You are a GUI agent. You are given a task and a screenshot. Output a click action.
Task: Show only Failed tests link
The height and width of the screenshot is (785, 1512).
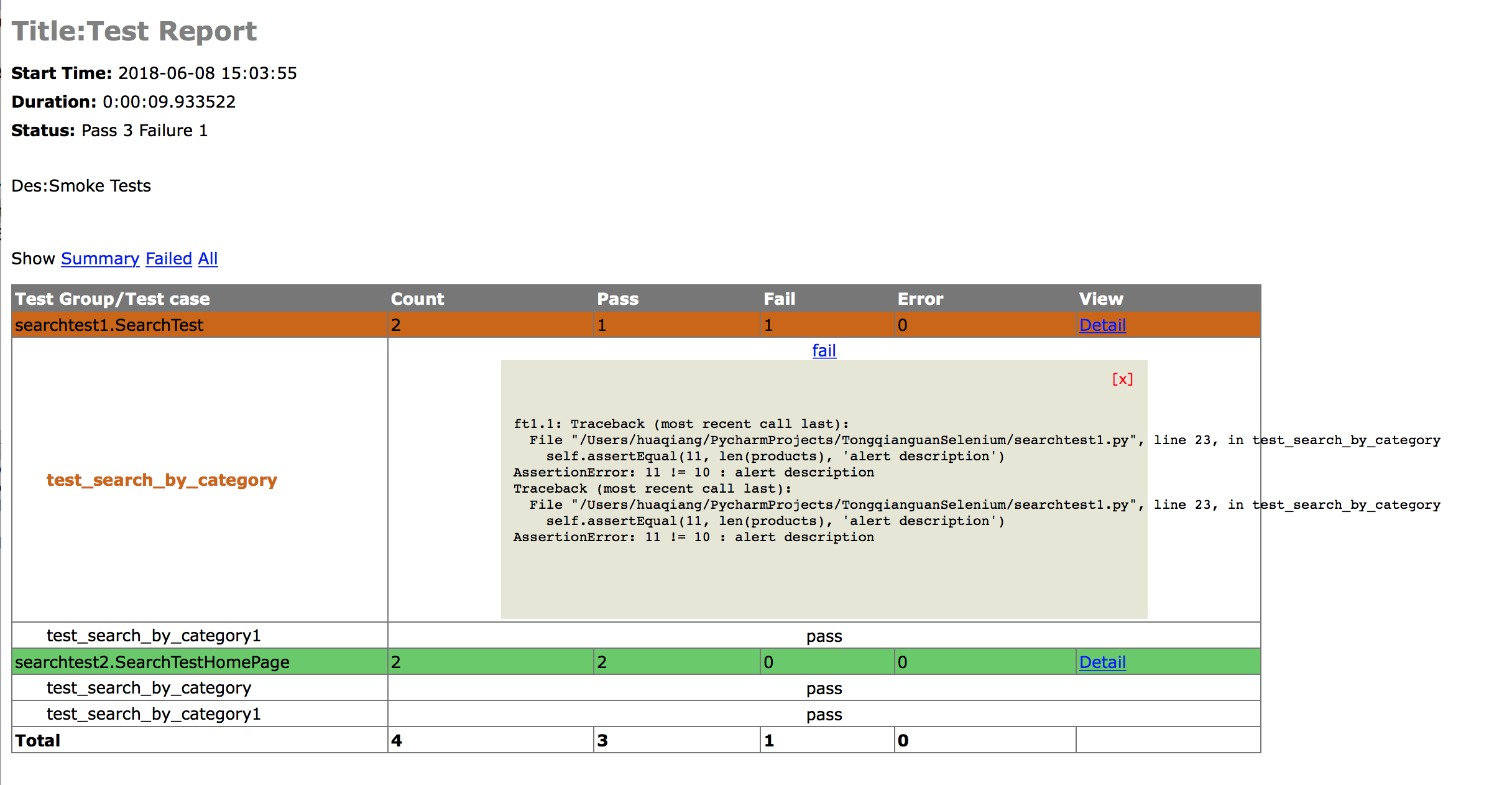[168, 259]
